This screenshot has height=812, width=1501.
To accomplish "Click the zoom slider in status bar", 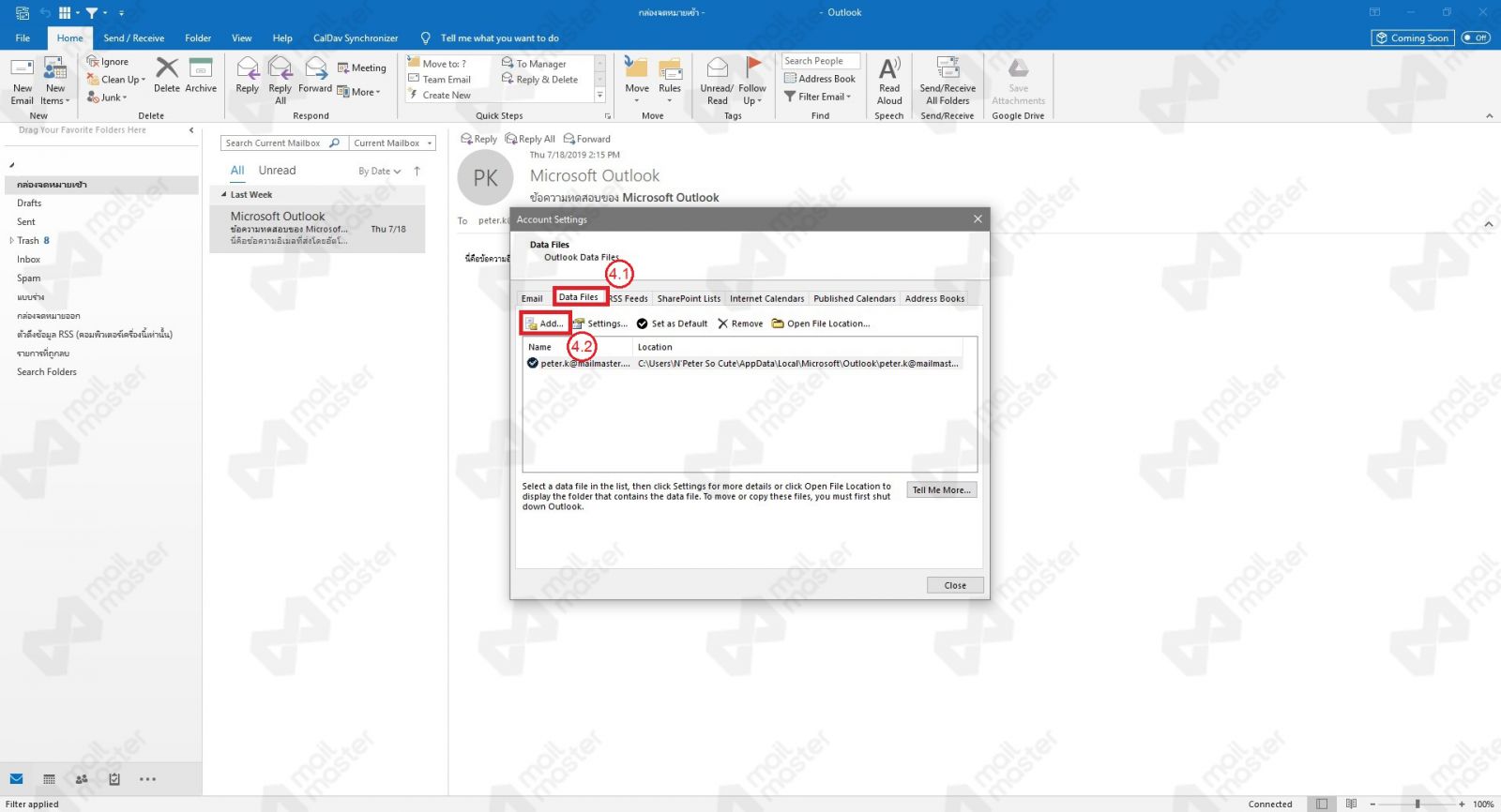I will coord(1417,804).
